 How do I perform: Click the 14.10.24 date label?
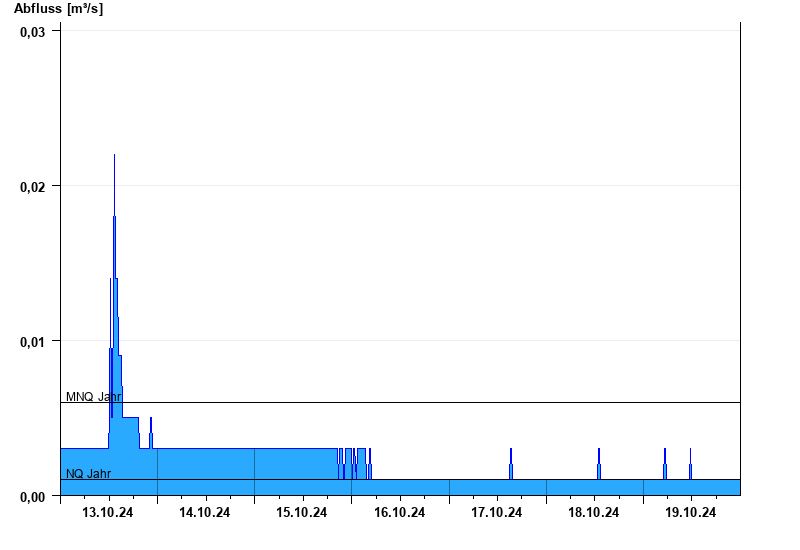pyautogui.click(x=205, y=512)
